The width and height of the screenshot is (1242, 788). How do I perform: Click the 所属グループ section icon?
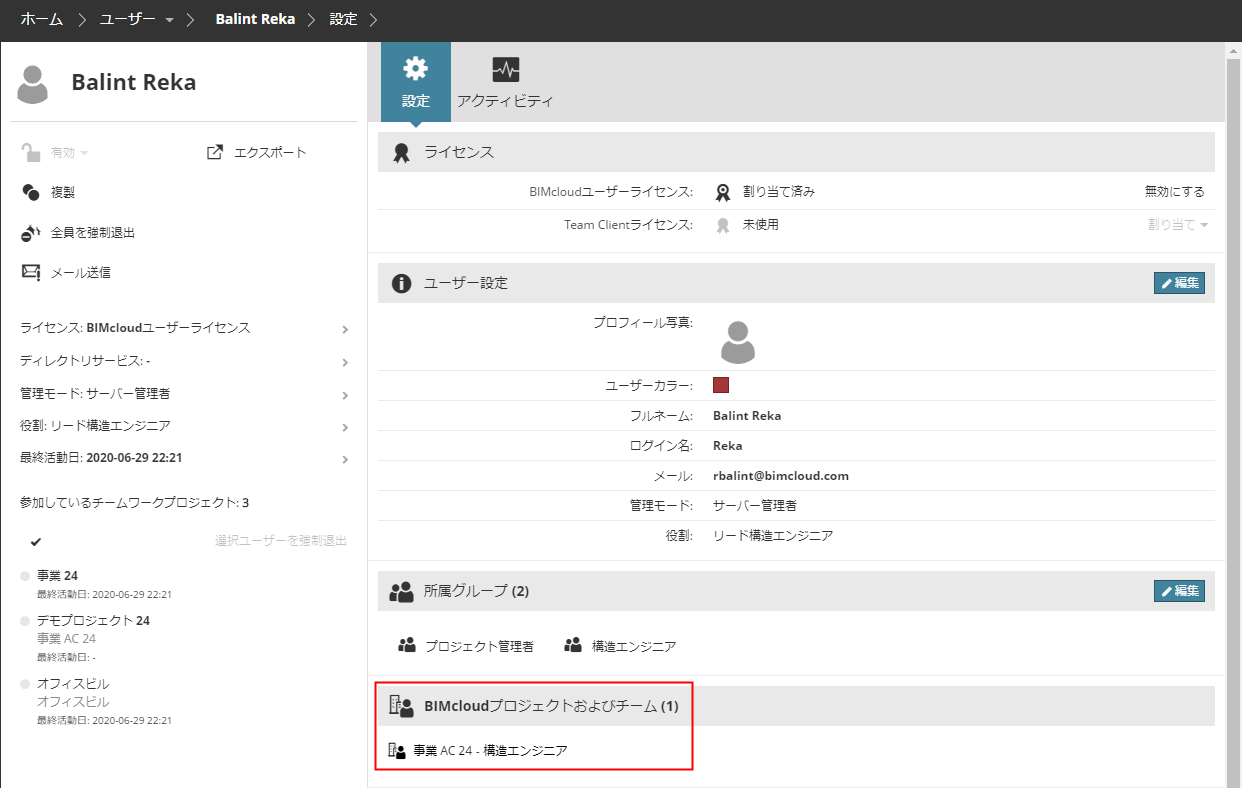click(401, 592)
